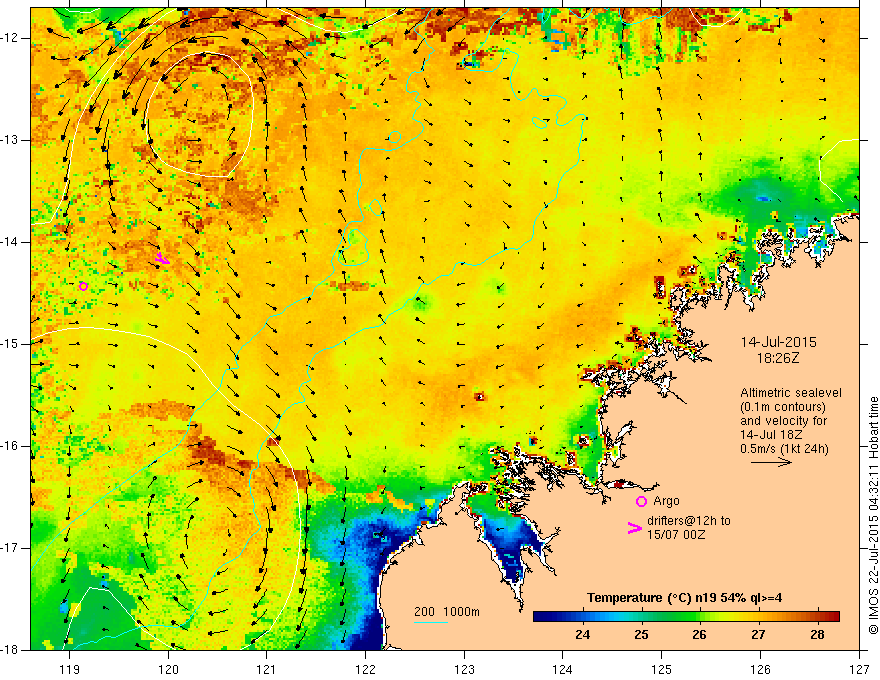Screen dimensions: 880x680
Task: Click the IMOS copyright timestamp text
Action: 873,515
